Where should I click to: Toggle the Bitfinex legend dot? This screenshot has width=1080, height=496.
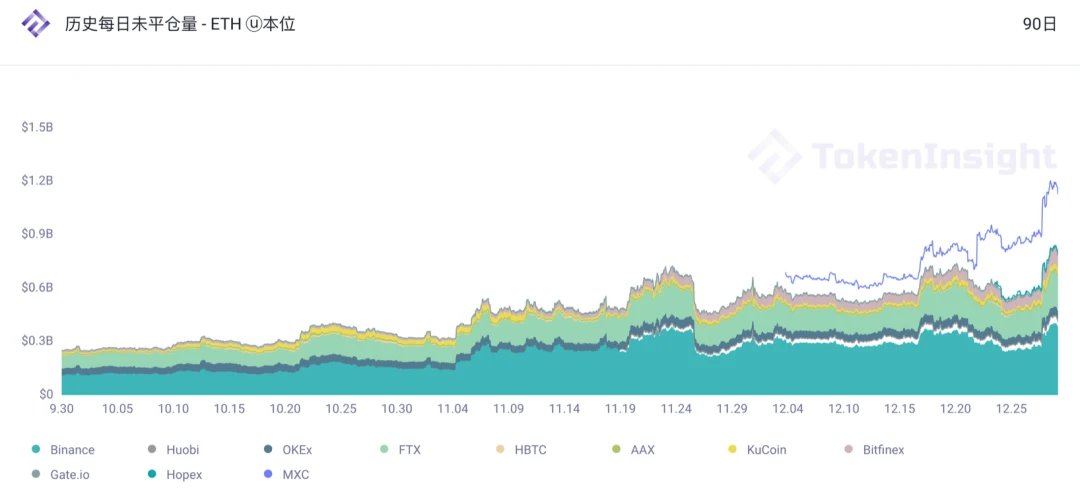[x=849, y=450]
